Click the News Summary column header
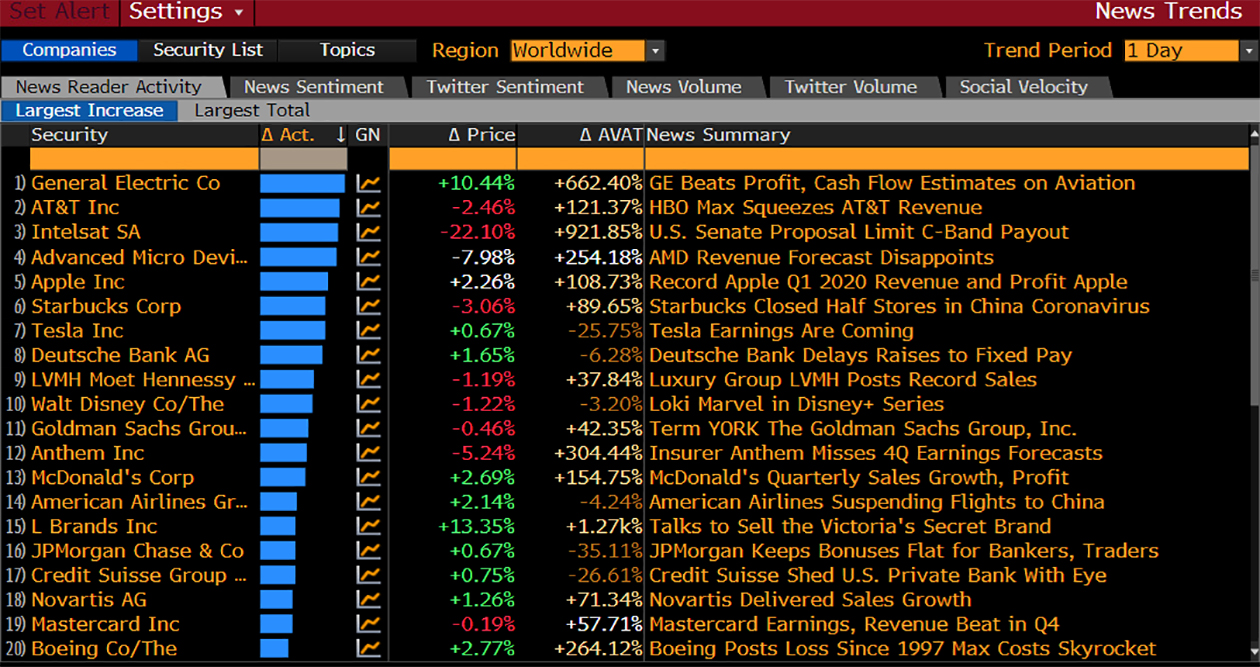Viewport: 1260px width, 667px height. pyautogui.click(x=718, y=135)
